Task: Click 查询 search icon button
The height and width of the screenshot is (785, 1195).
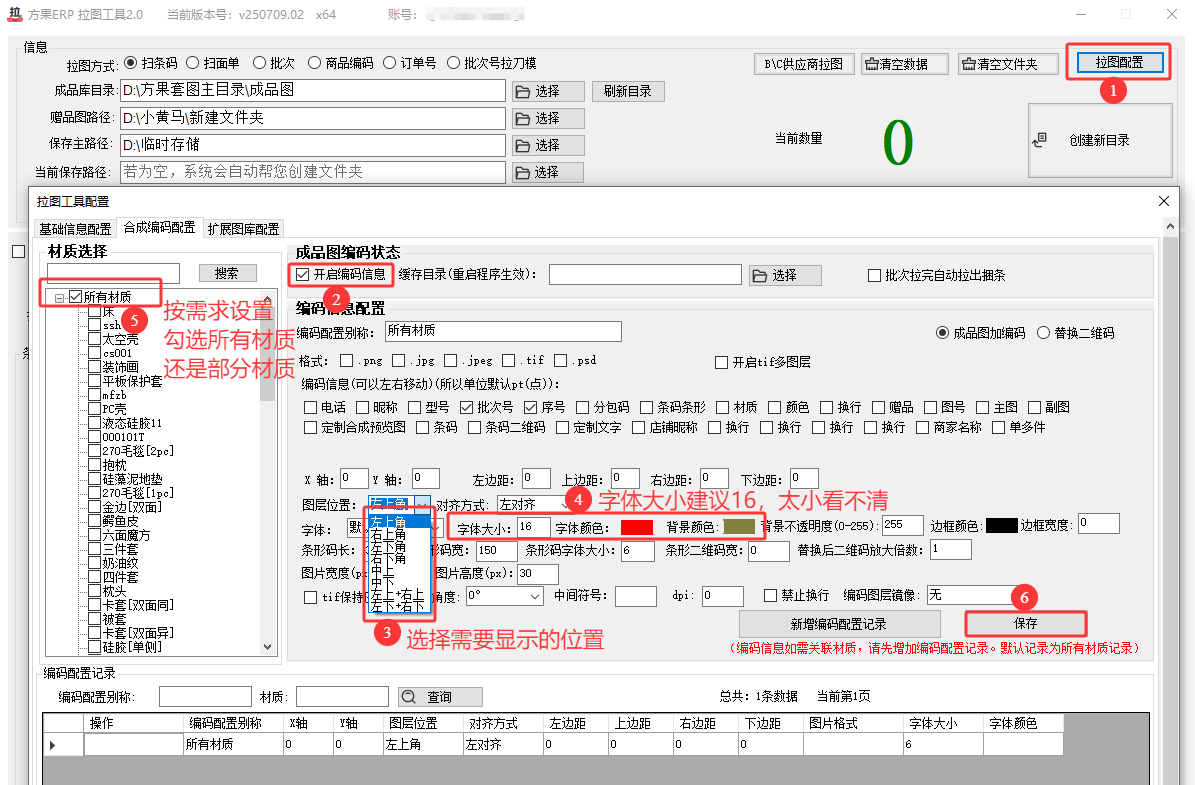Action: tap(441, 697)
